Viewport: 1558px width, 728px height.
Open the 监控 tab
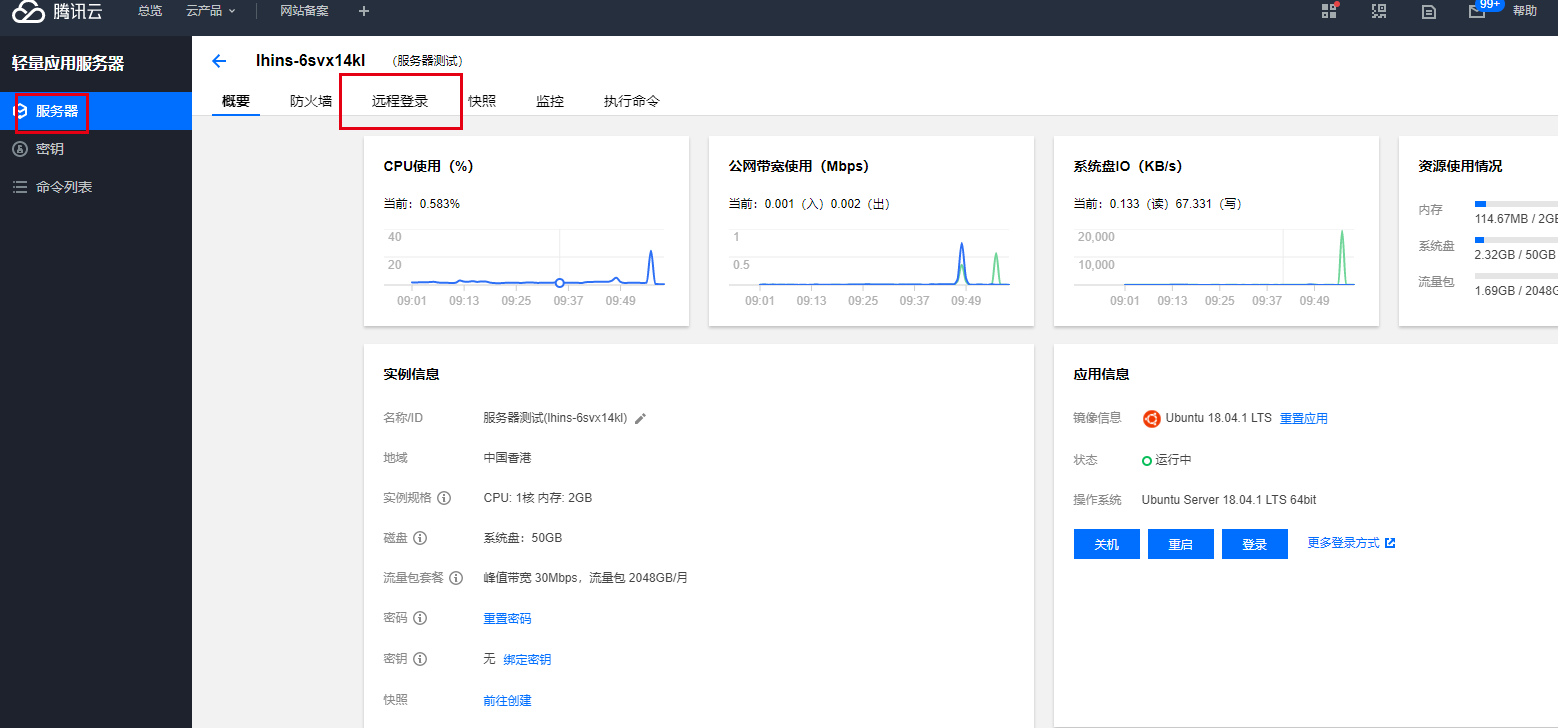point(550,101)
